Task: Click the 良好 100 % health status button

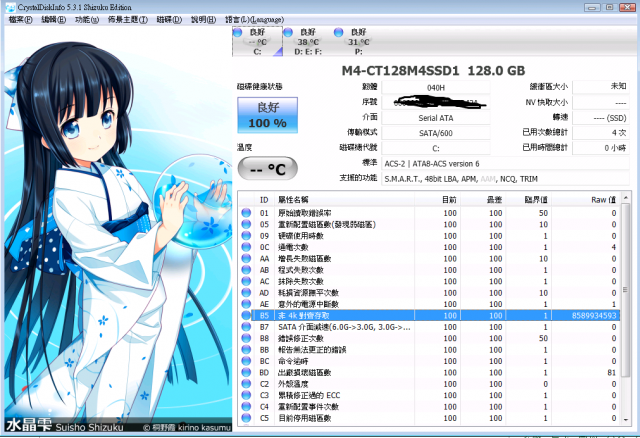Action: [x=267, y=115]
